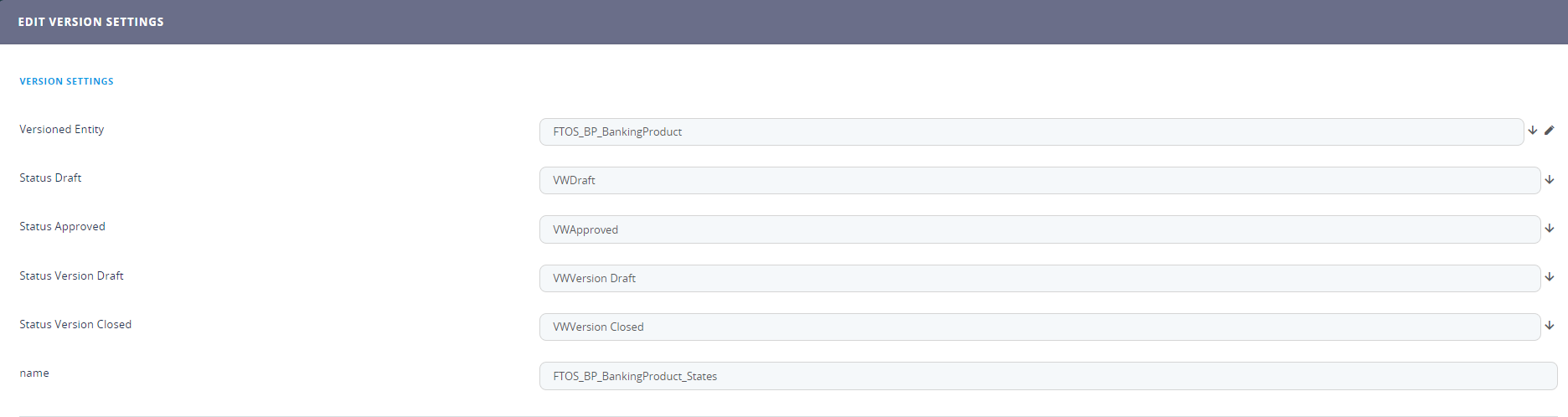Open the Status Draft lookup arrow
This screenshot has height=417, width=1568.
point(1550,180)
